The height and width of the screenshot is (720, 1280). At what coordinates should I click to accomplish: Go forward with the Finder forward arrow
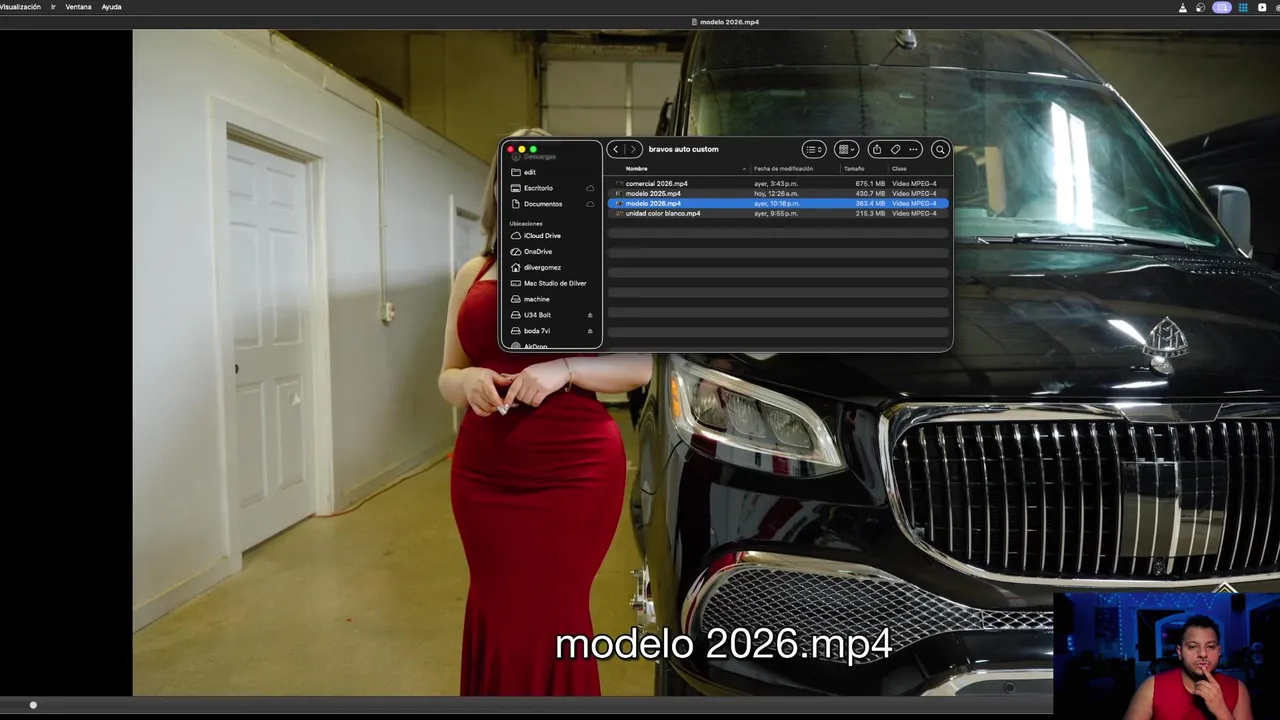[x=633, y=149]
